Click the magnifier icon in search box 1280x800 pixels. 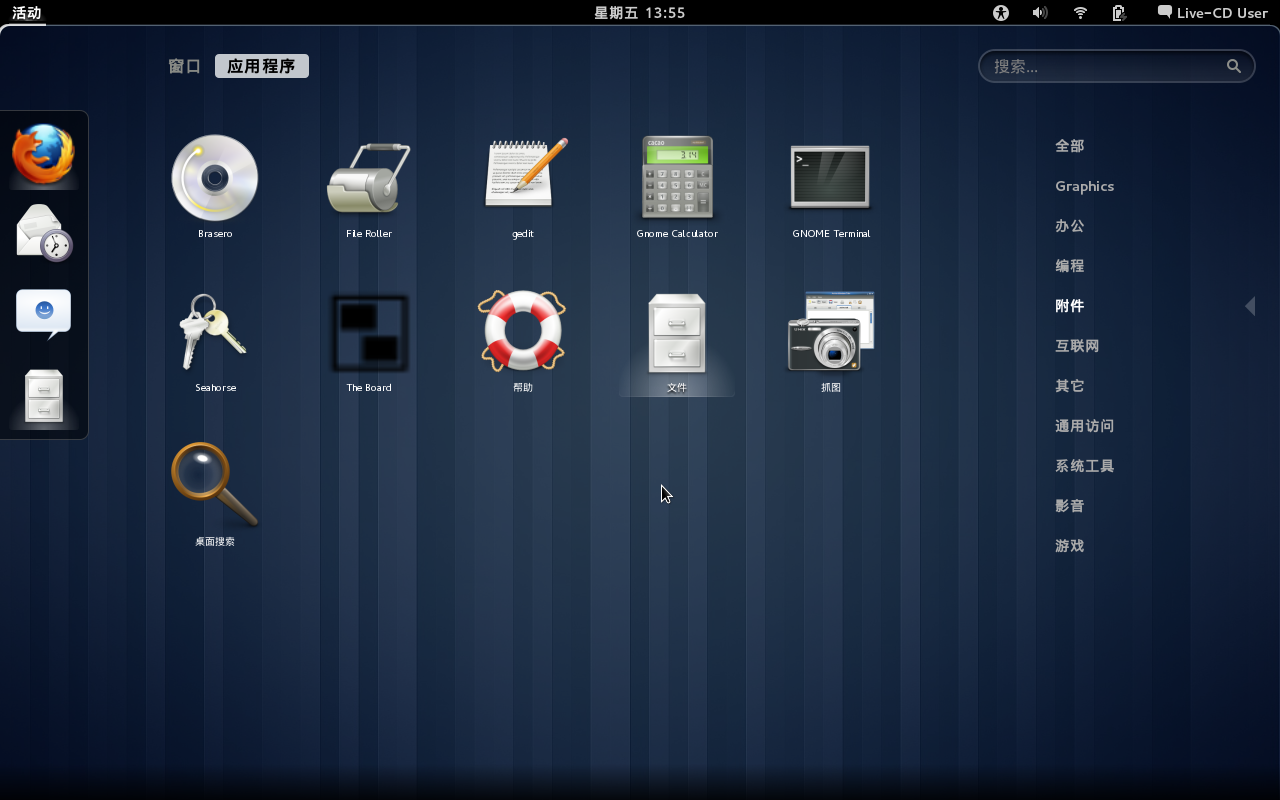pyautogui.click(x=1234, y=66)
